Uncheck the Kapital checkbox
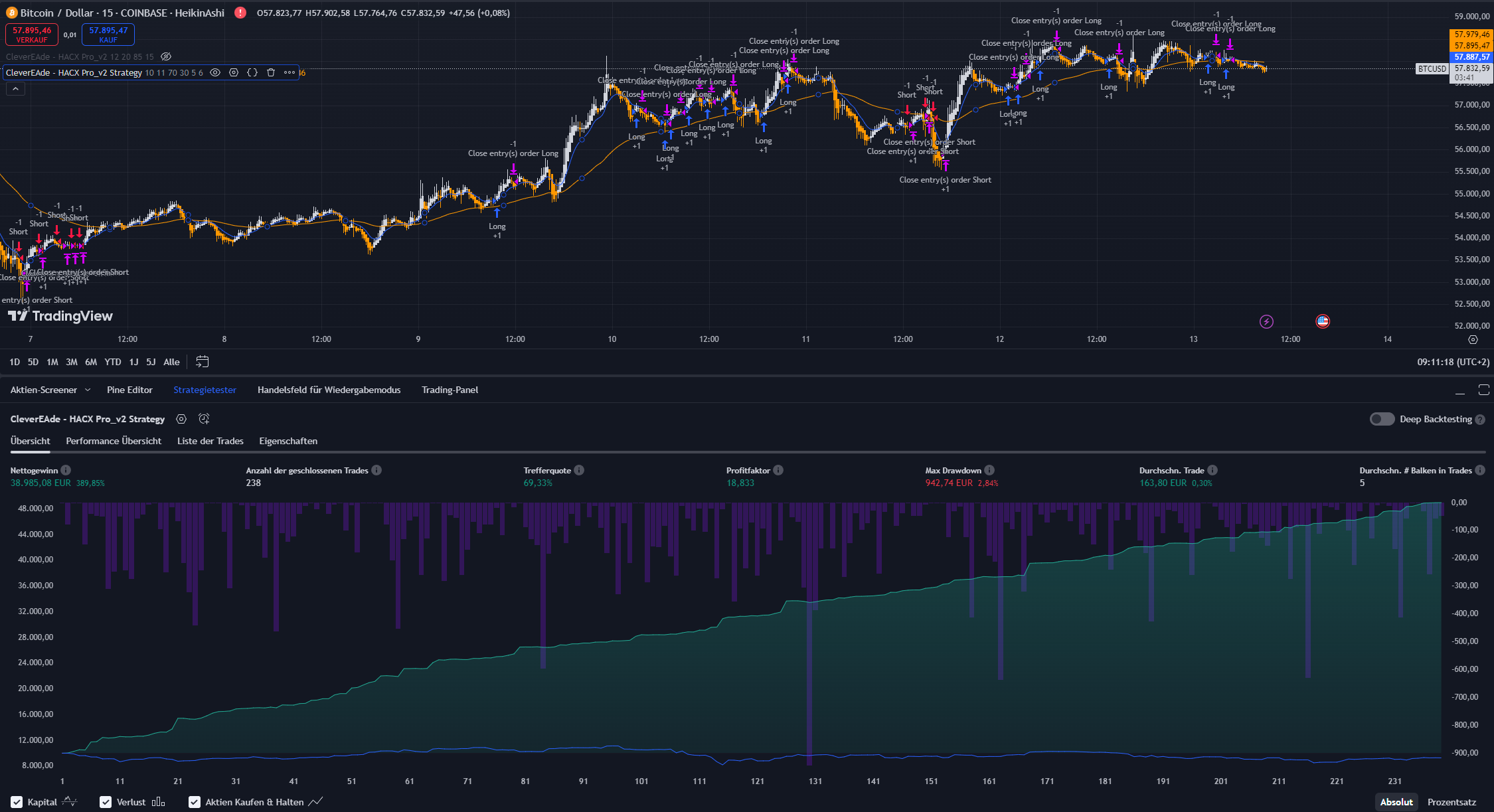Viewport: 1494px width, 812px height. pyautogui.click(x=17, y=802)
